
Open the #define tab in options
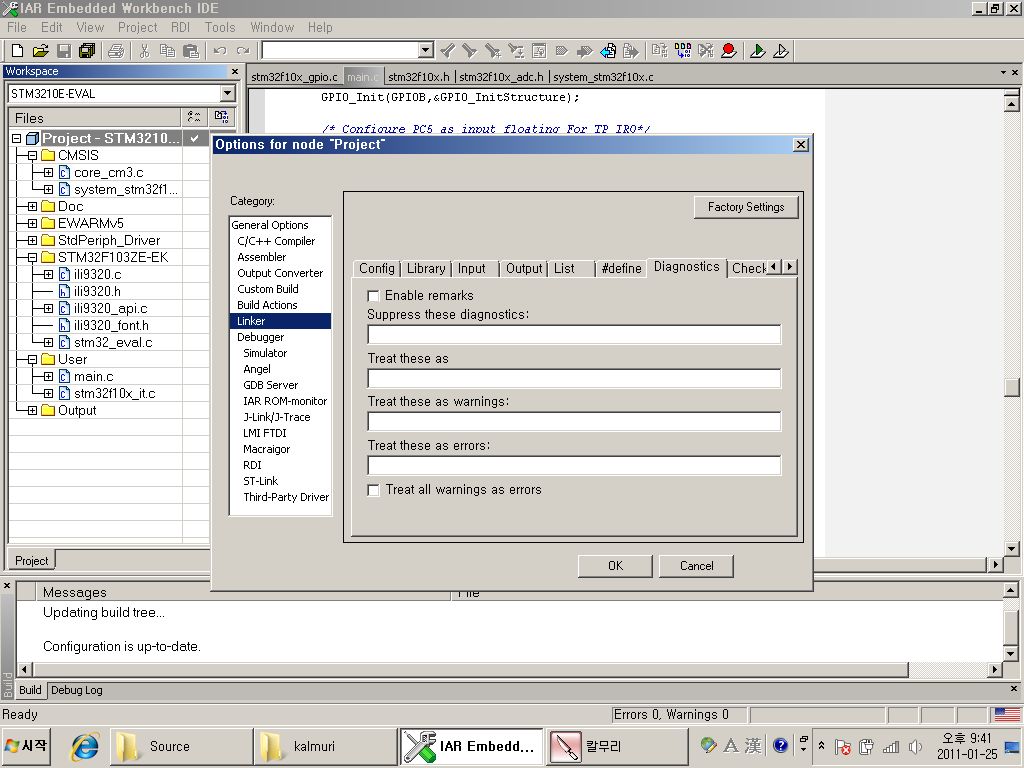(x=621, y=268)
